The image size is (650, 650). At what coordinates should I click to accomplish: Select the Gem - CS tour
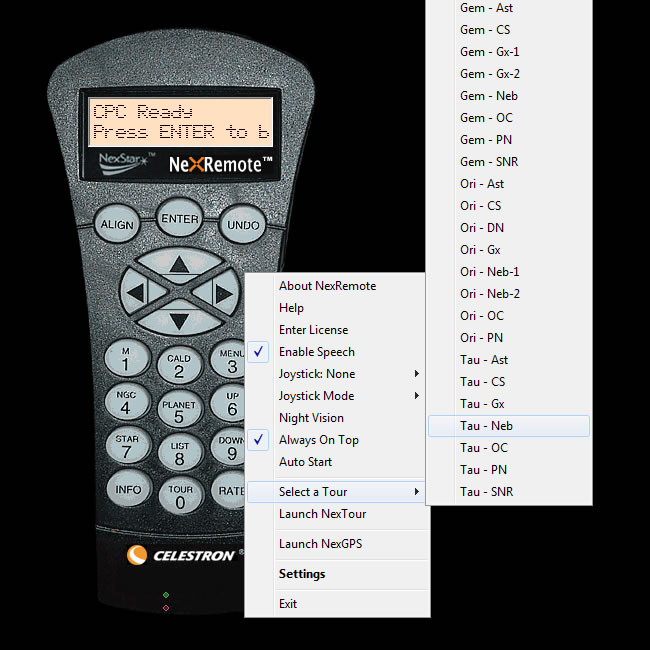point(509,30)
